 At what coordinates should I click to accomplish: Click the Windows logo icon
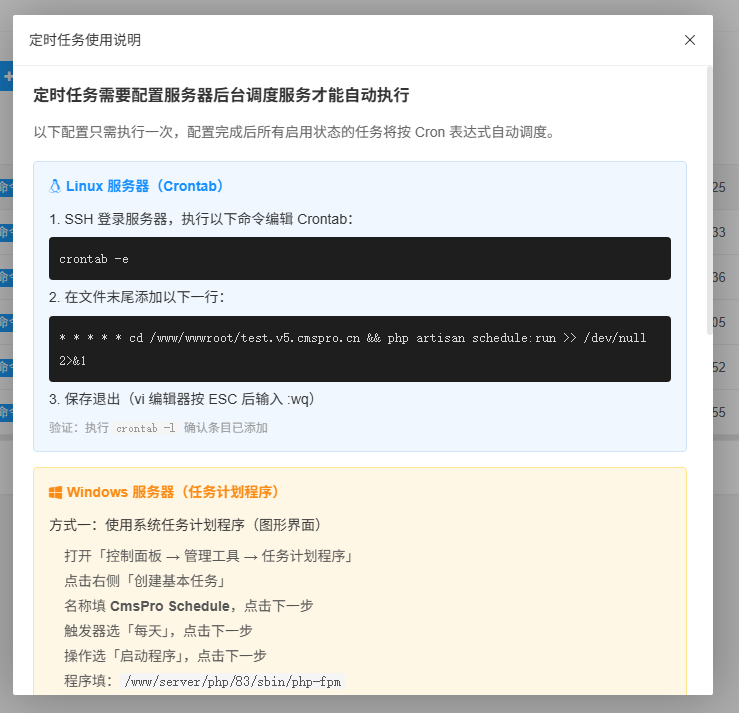[55, 492]
